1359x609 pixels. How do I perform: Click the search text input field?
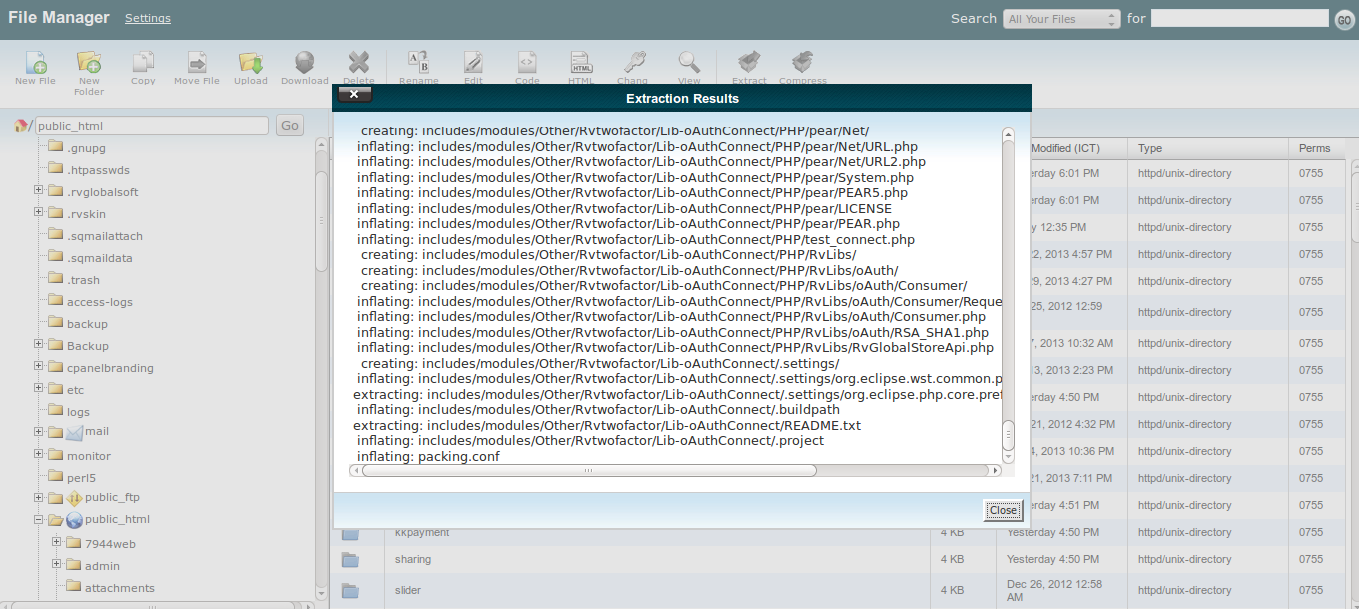click(x=1239, y=18)
